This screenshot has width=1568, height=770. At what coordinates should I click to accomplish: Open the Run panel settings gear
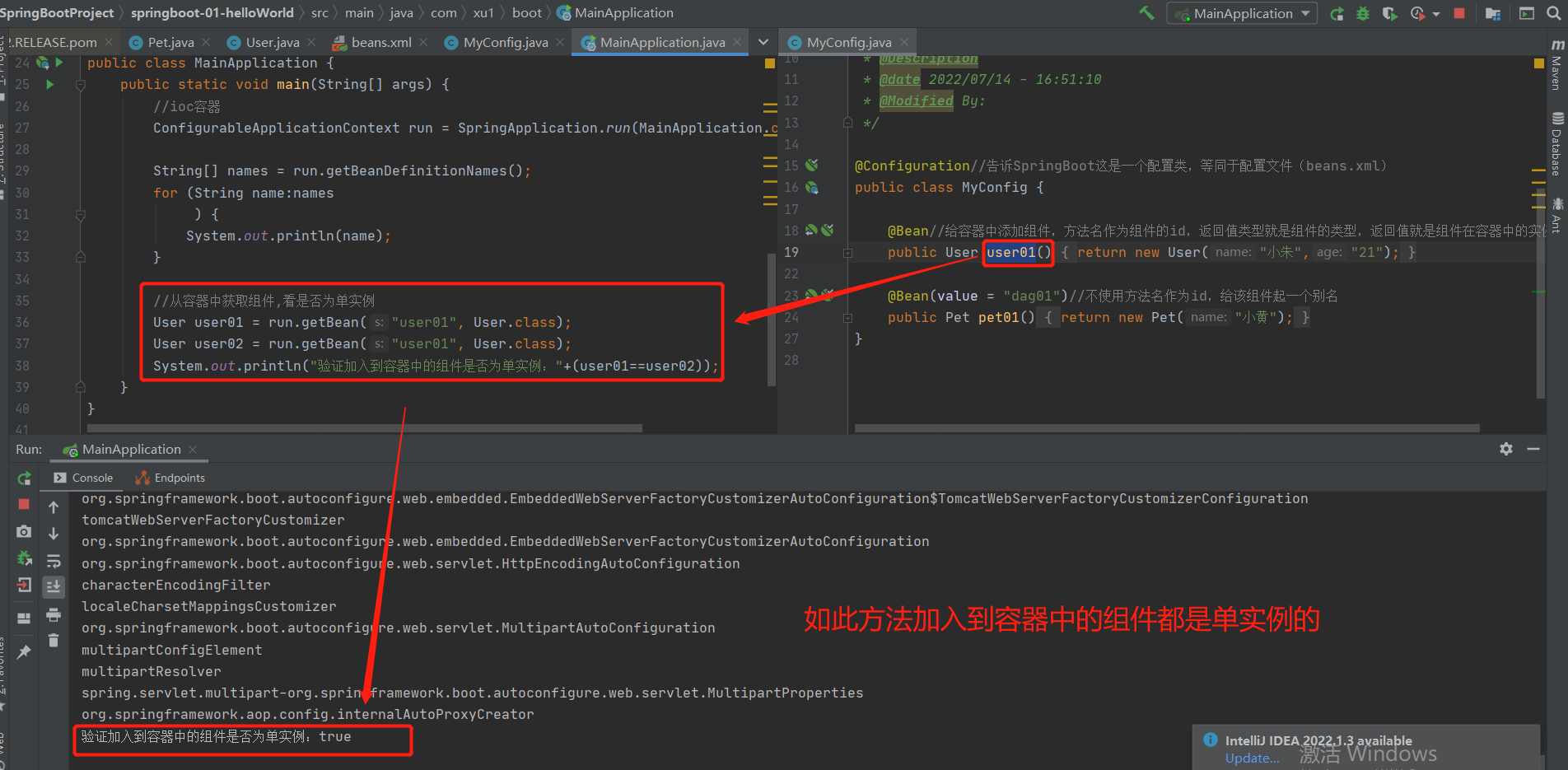[1506, 449]
